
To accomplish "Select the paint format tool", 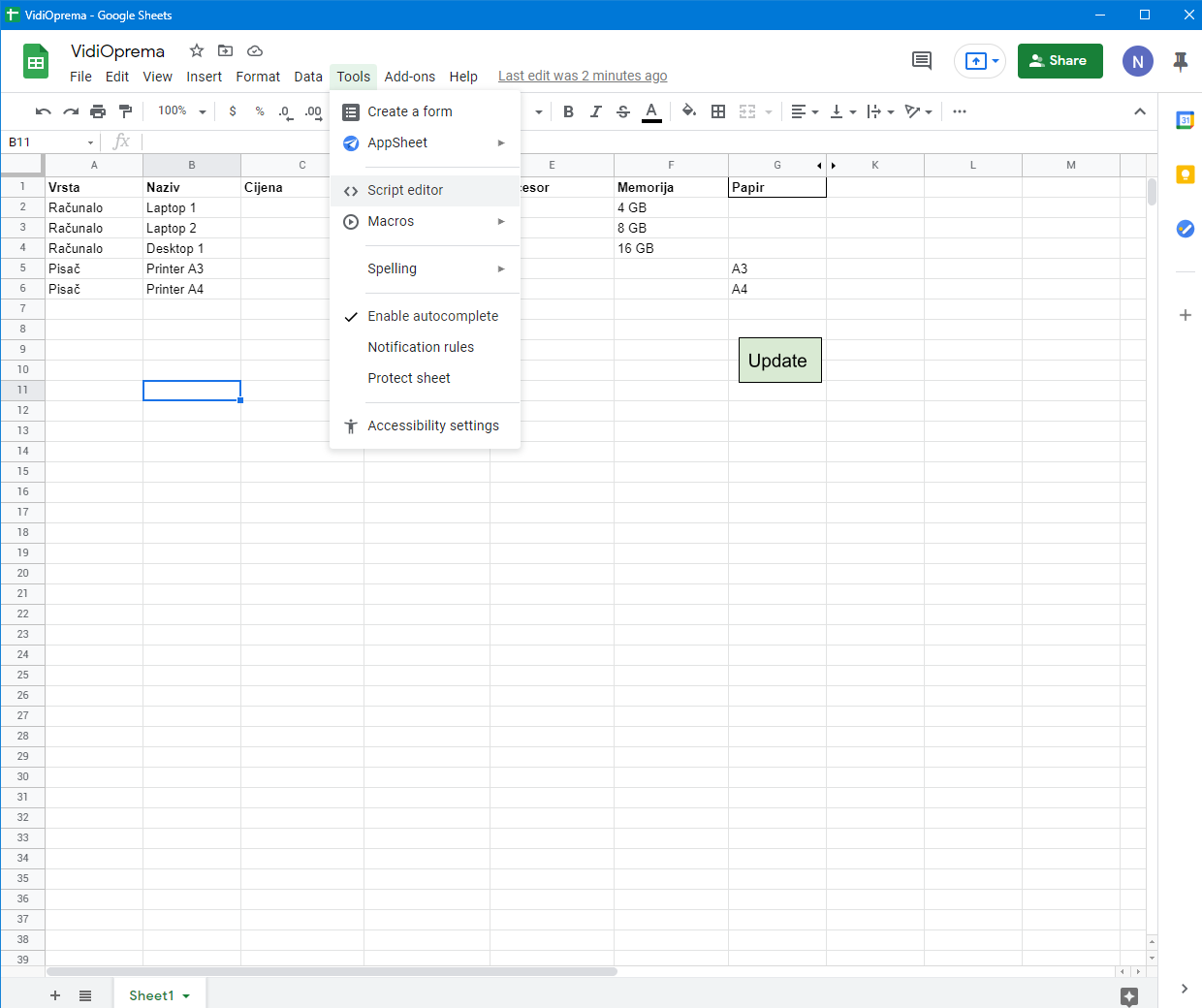I will 125,111.
